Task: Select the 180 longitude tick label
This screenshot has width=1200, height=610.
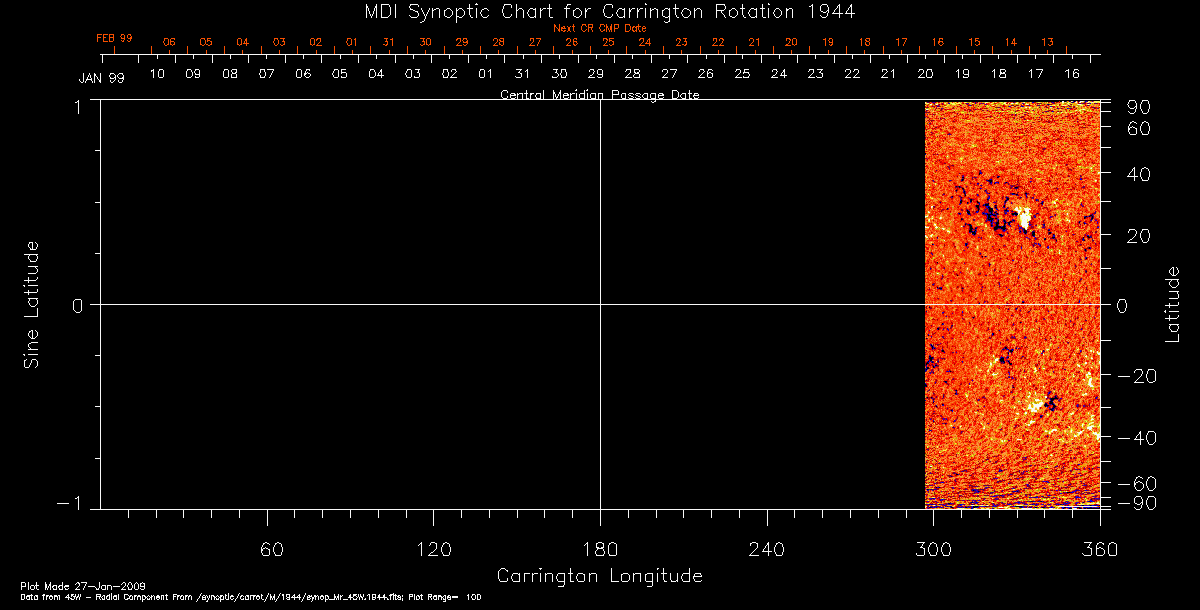Action: [x=600, y=548]
